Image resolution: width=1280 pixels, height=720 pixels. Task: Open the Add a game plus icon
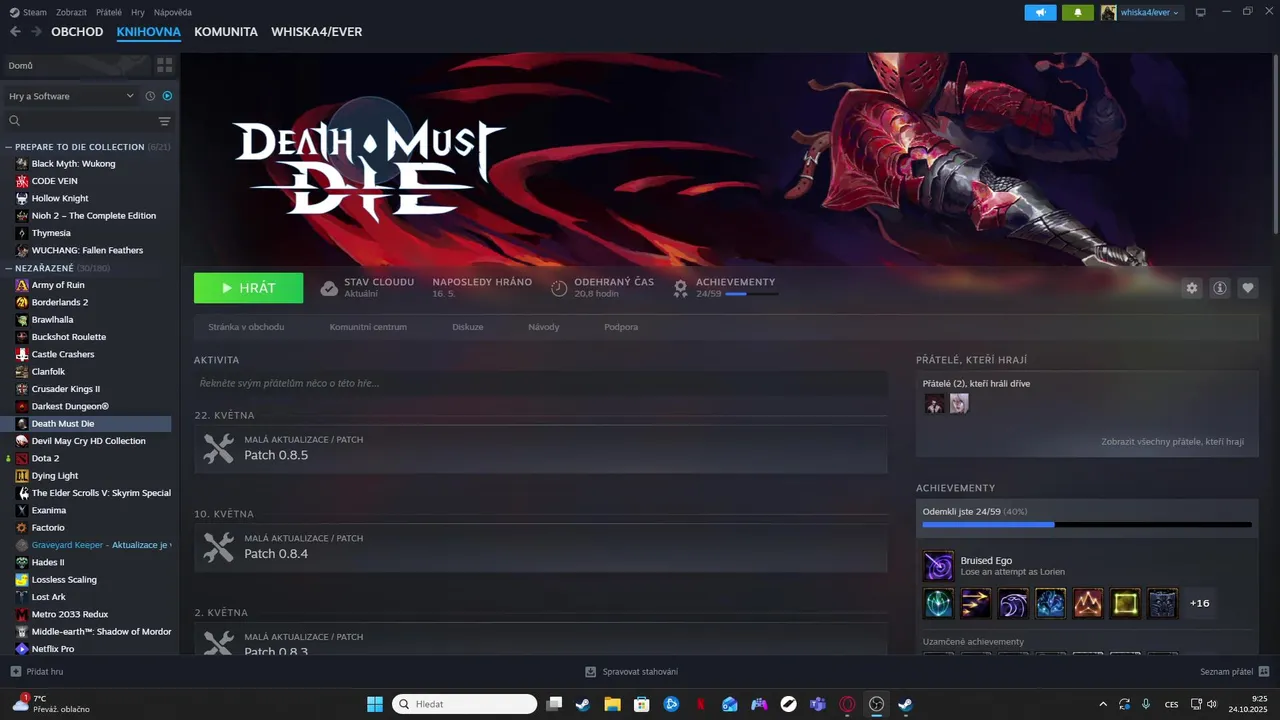pyautogui.click(x=15, y=672)
